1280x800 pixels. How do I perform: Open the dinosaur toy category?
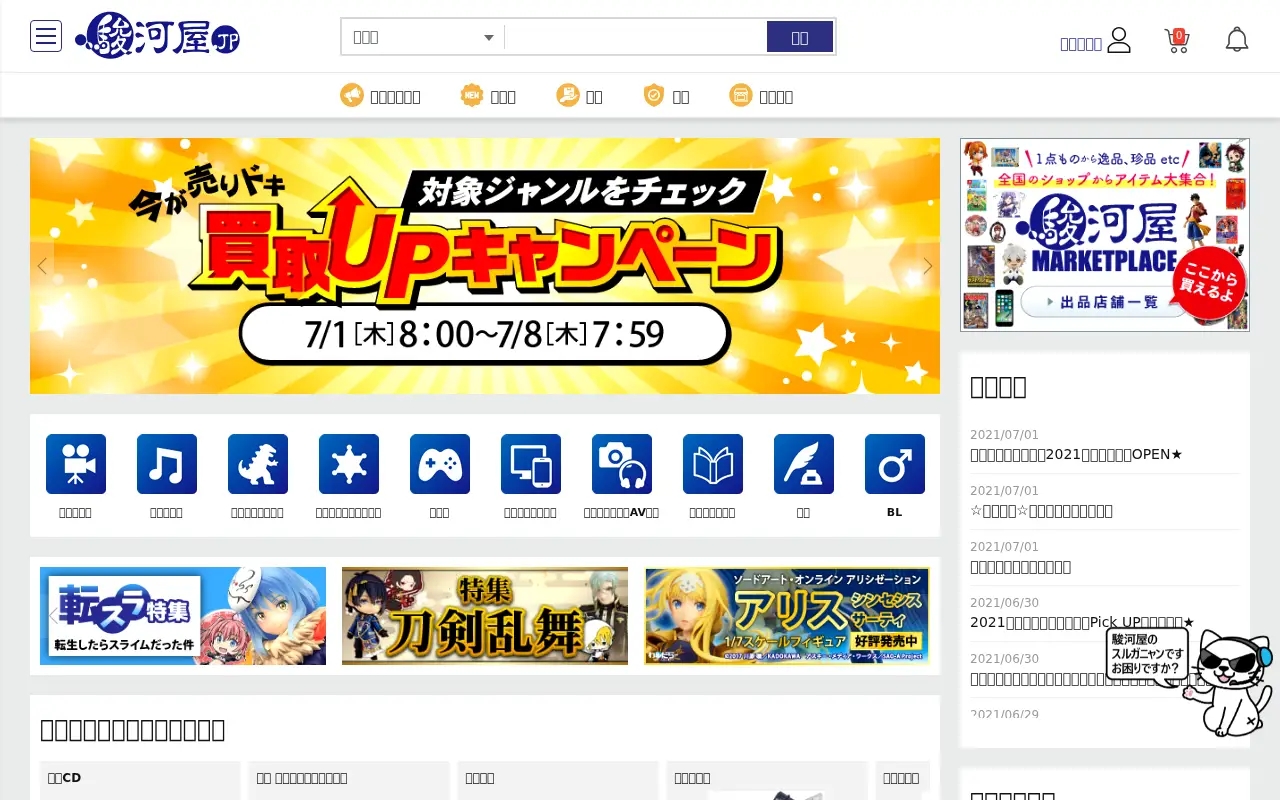coord(258,464)
